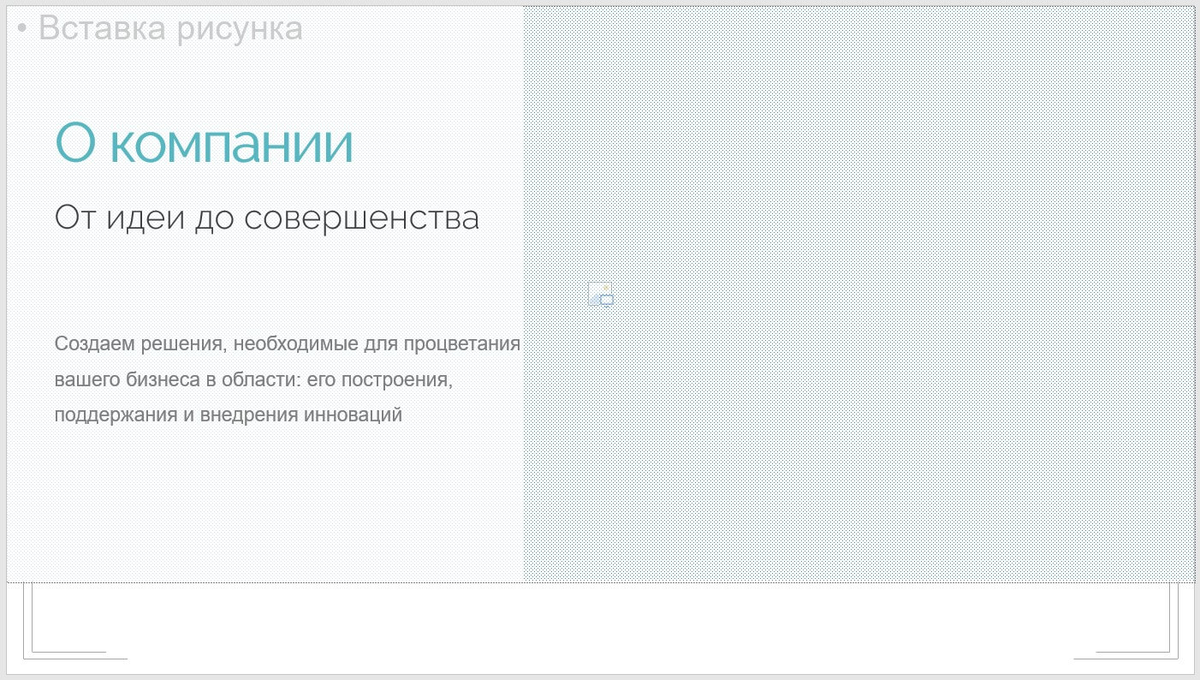The image size is (1200, 680).
Task: Select the title 'О компании'
Action: click(x=204, y=143)
